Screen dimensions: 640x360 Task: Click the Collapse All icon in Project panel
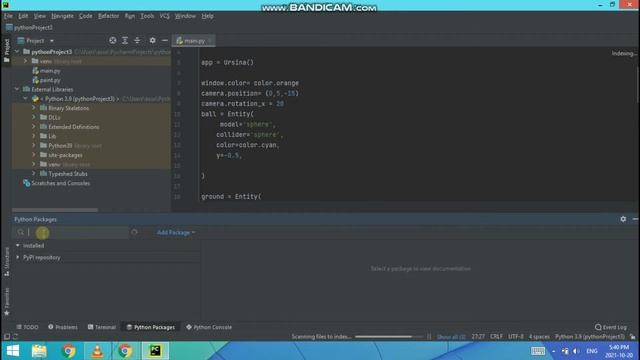(x=137, y=40)
